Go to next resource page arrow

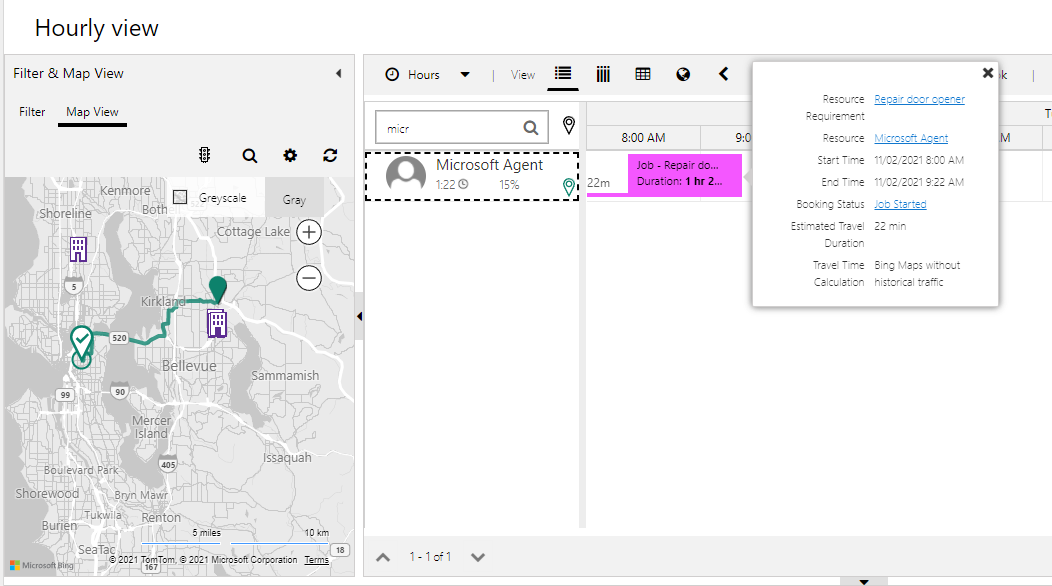click(x=478, y=557)
